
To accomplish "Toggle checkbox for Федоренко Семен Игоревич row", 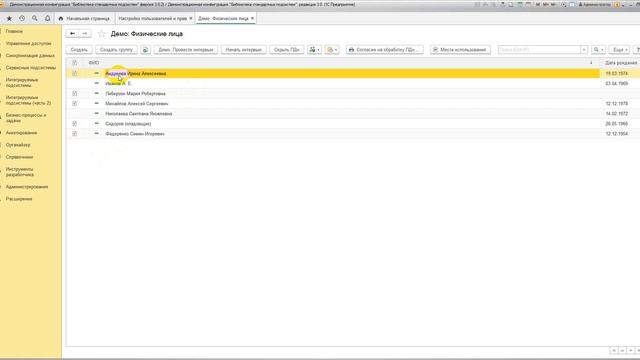I will [x=74, y=134].
